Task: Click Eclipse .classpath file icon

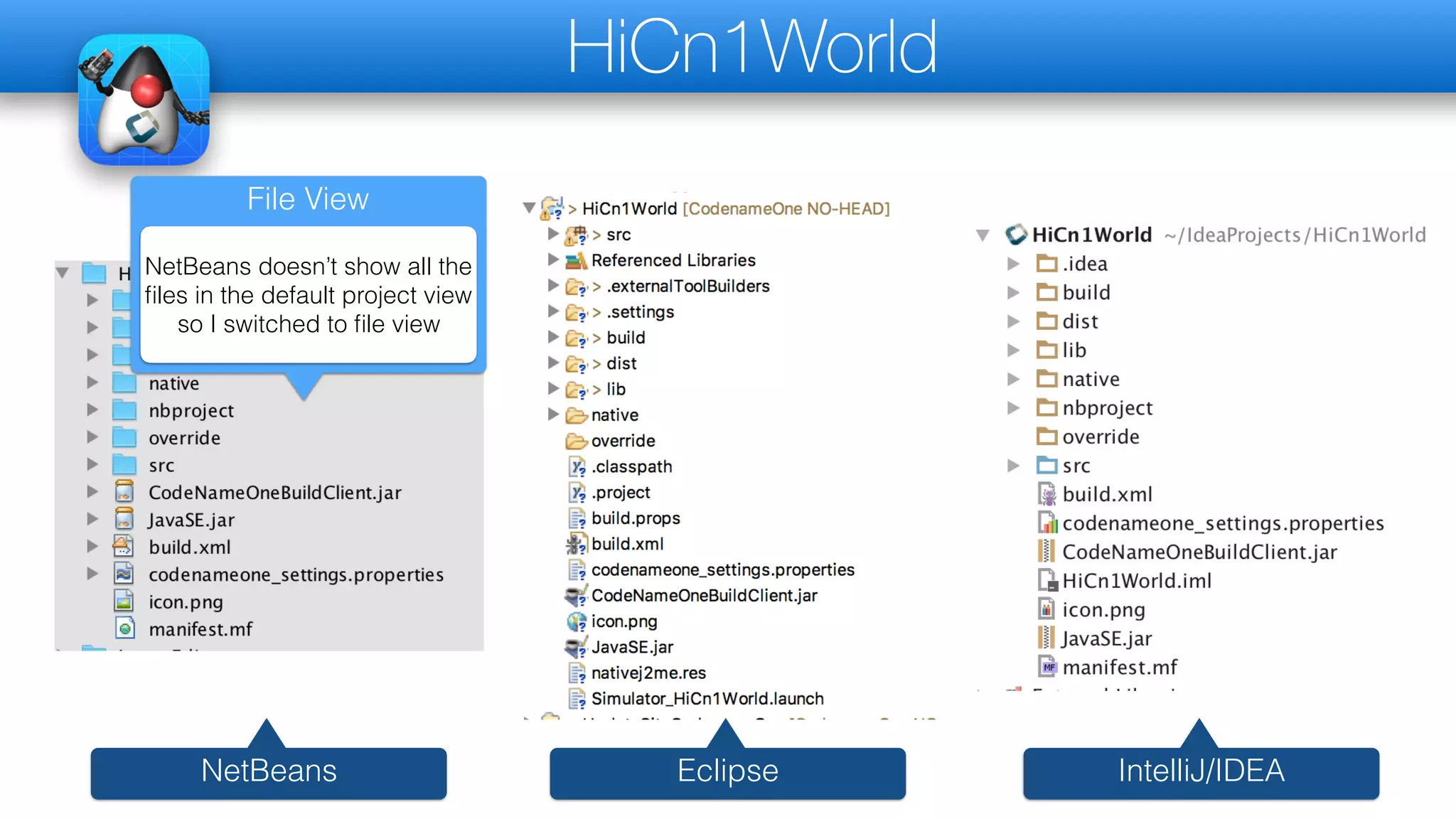Action: [x=577, y=466]
